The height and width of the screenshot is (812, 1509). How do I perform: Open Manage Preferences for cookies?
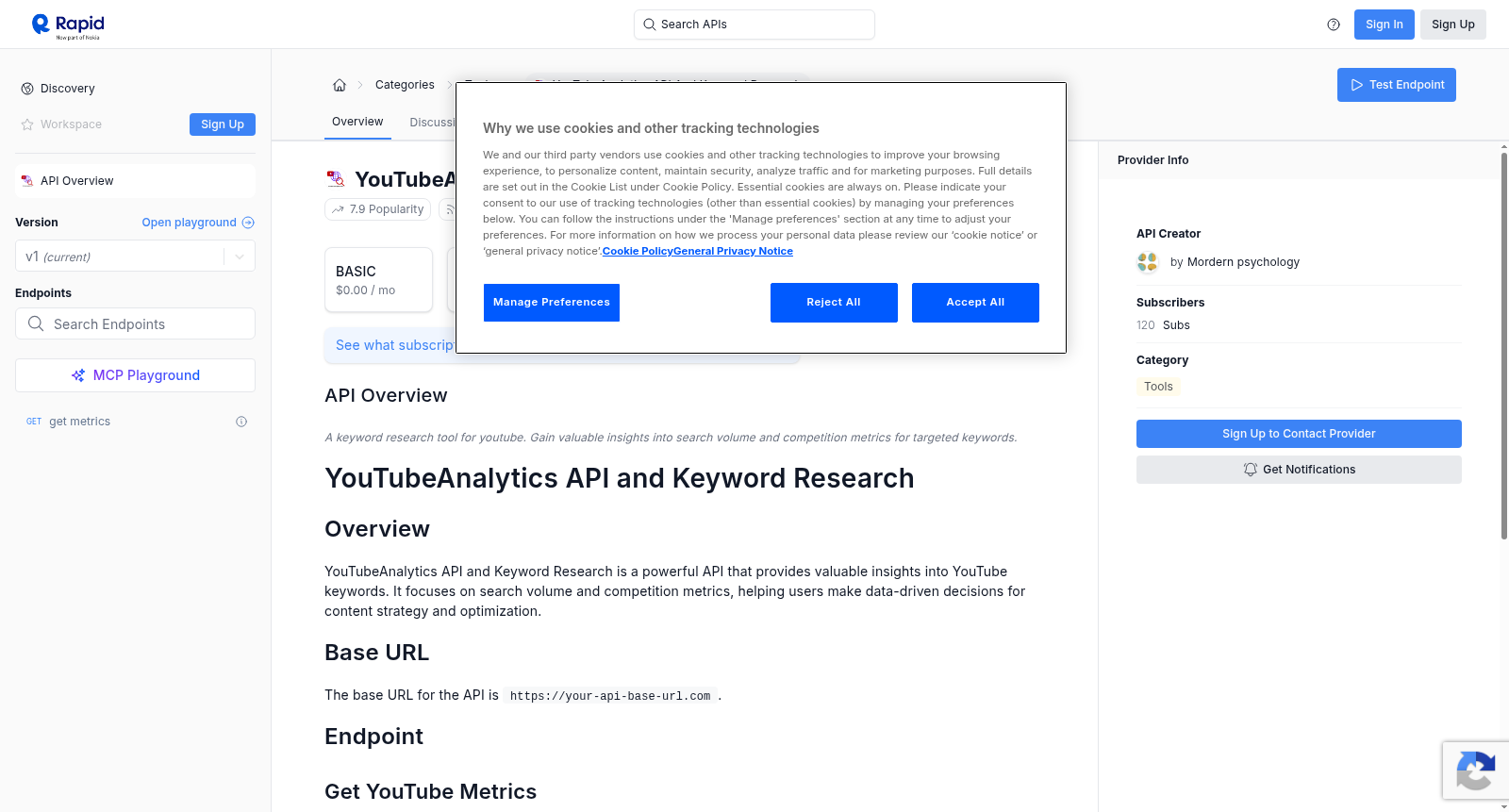click(552, 303)
